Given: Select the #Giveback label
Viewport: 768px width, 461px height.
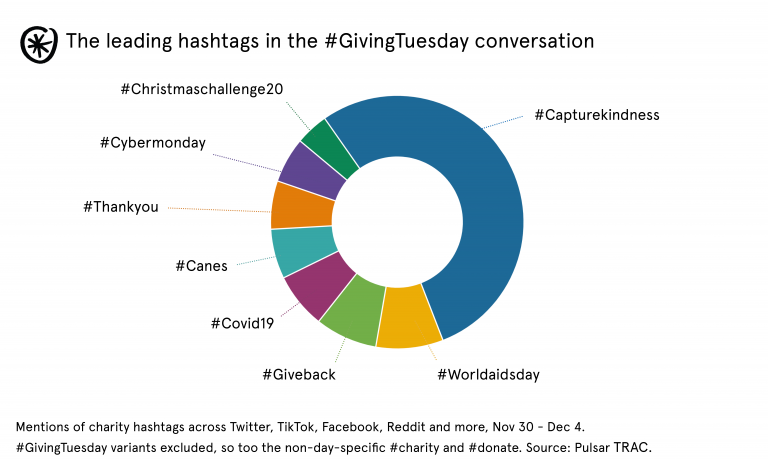Looking at the screenshot, I should (298, 375).
